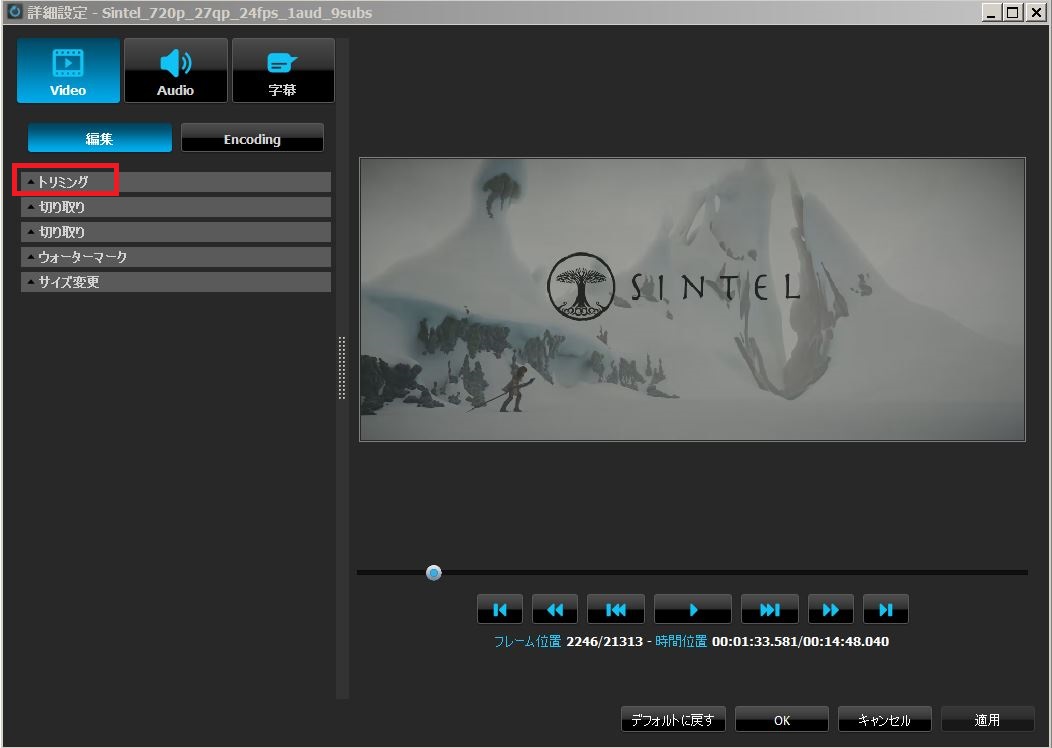Minimize the 詳細設定 window

click(x=992, y=12)
